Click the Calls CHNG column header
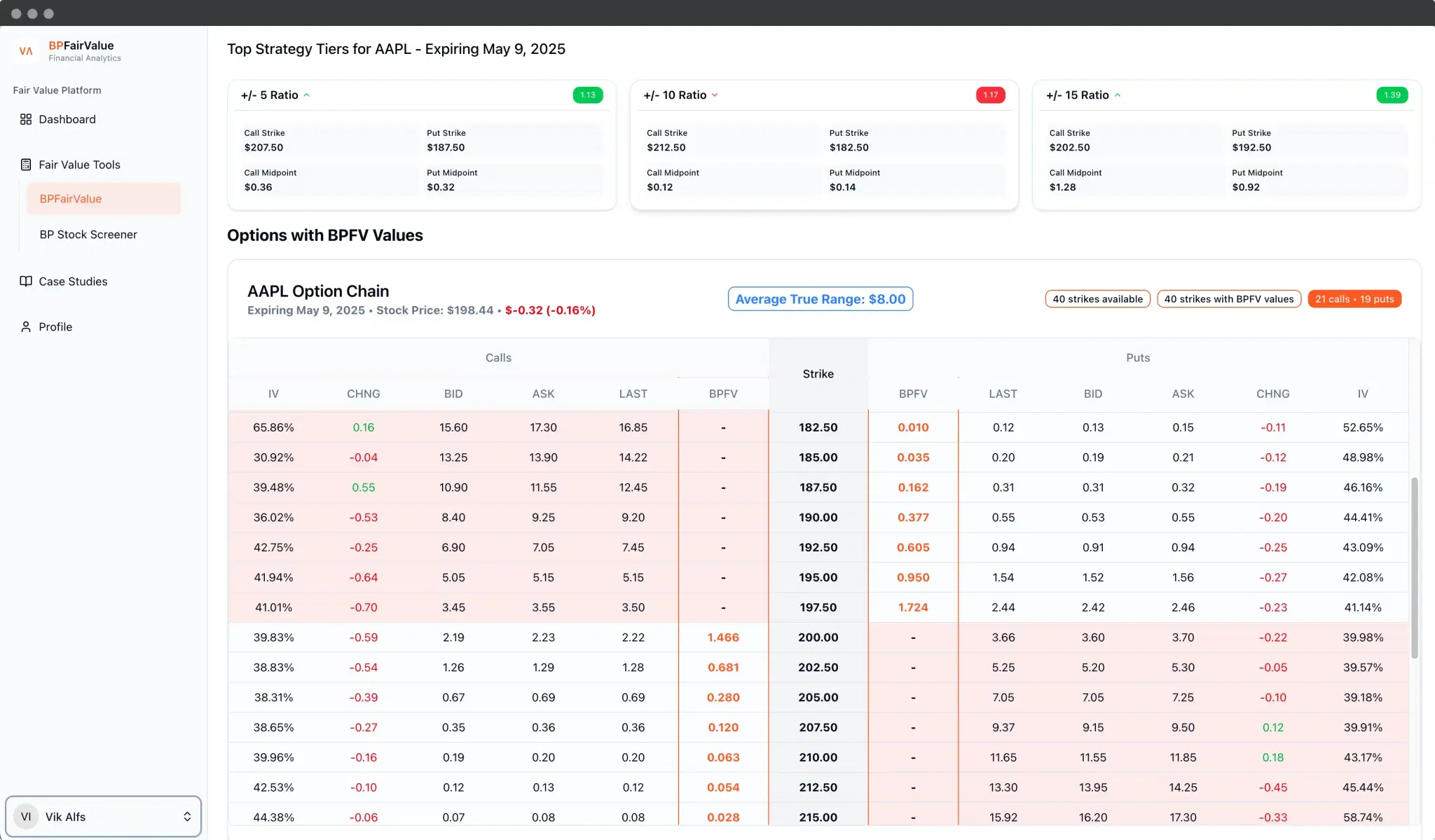The height and width of the screenshot is (840, 1435). (x=364, y=394)
